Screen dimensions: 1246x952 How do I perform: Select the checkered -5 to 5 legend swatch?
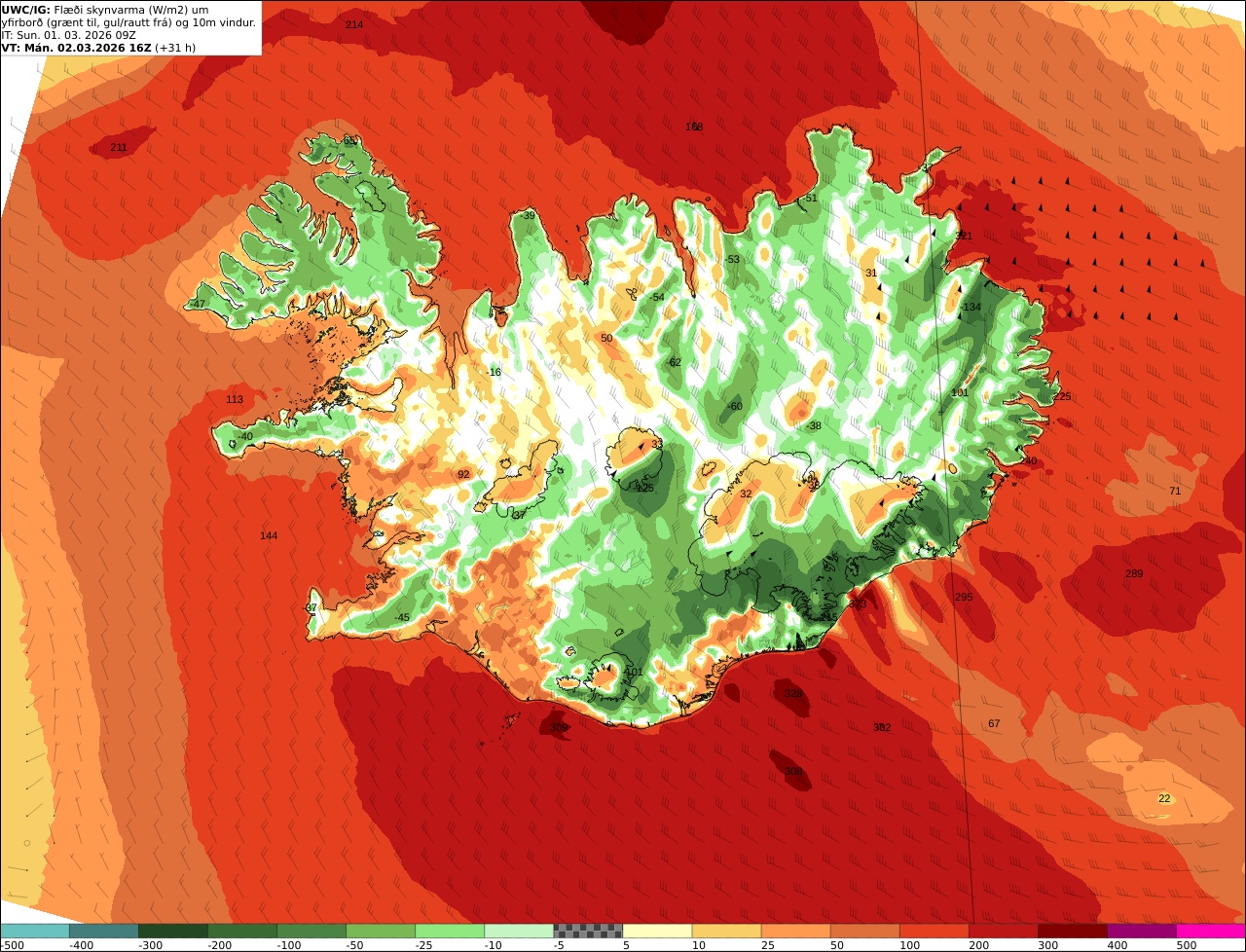[x=588, y=931]
